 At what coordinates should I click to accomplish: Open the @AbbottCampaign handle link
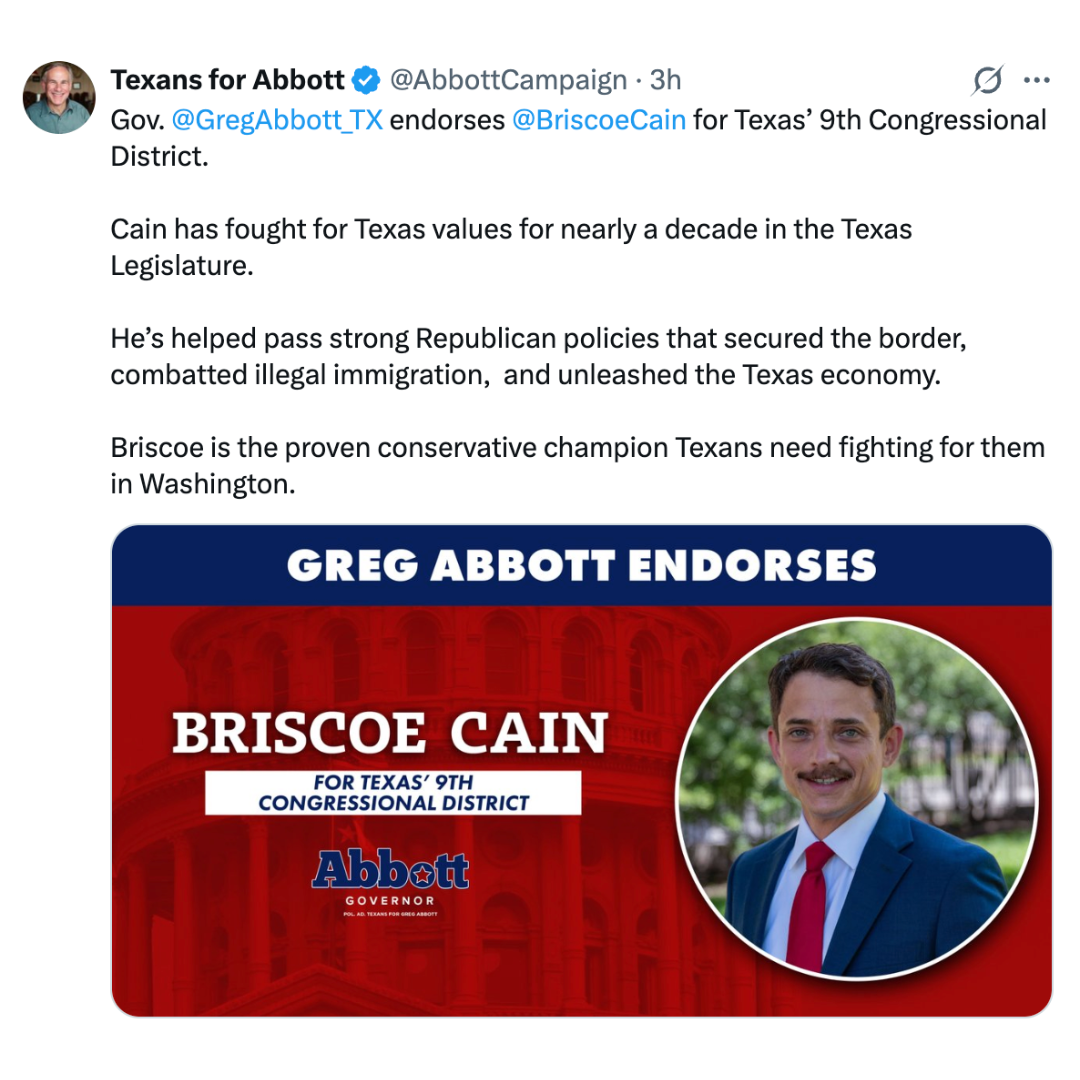508,80
